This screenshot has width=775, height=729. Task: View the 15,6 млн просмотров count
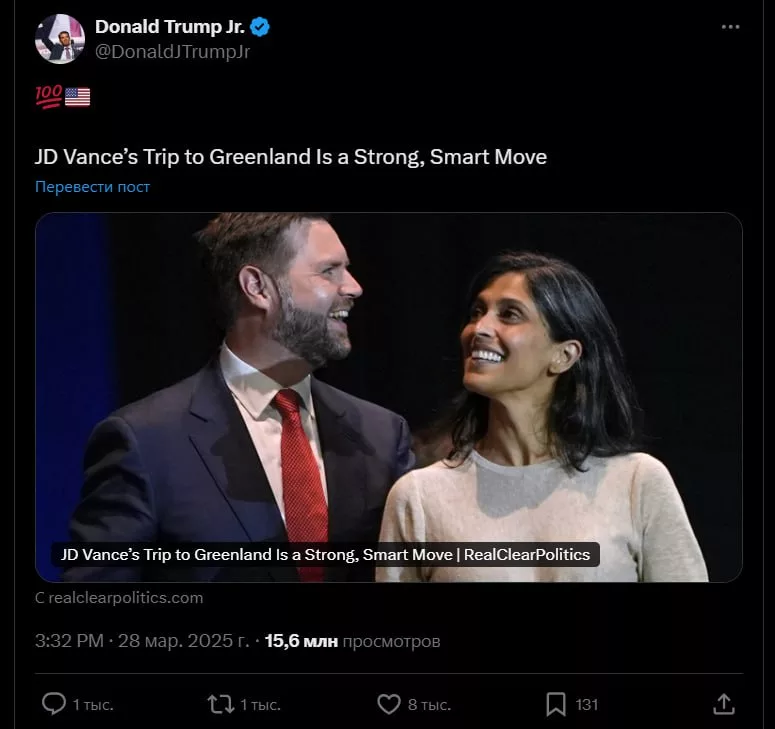pyautogui.click(x=352, y=641)
